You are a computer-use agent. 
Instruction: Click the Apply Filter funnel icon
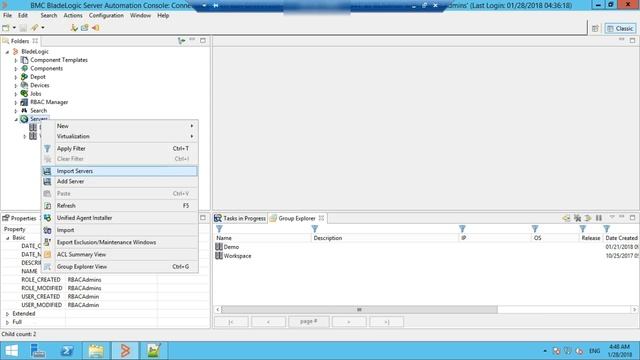click(x=47, y=149)
